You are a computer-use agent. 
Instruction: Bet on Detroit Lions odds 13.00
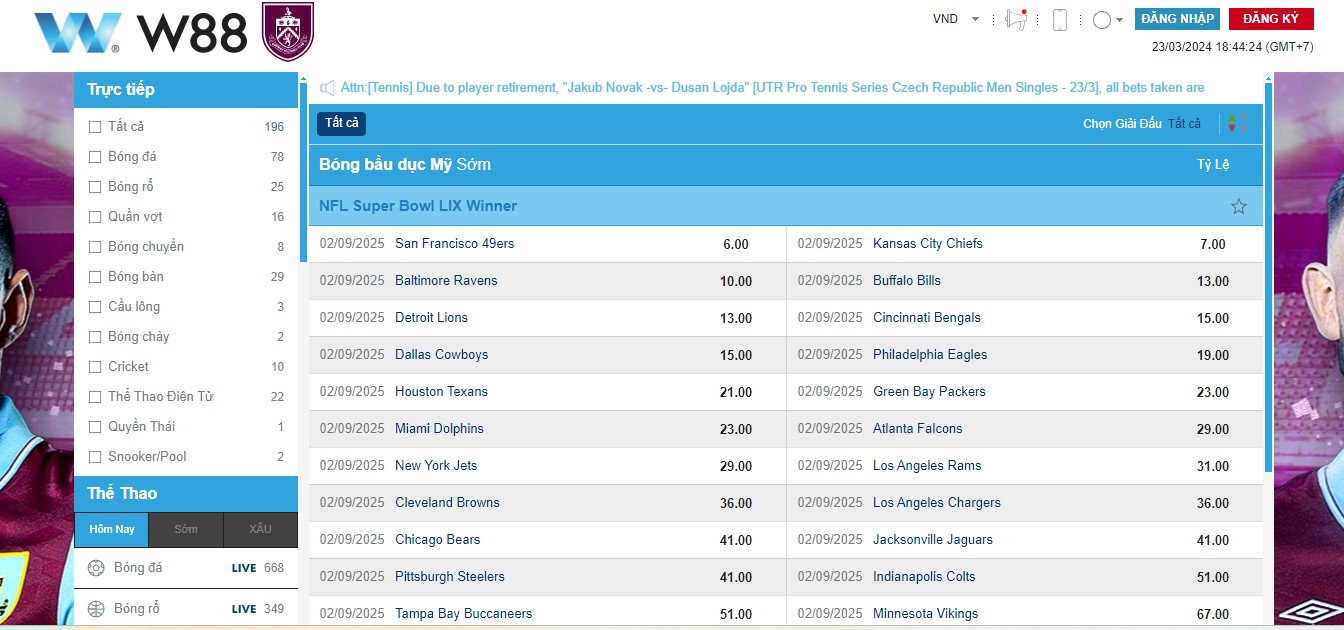736,318
